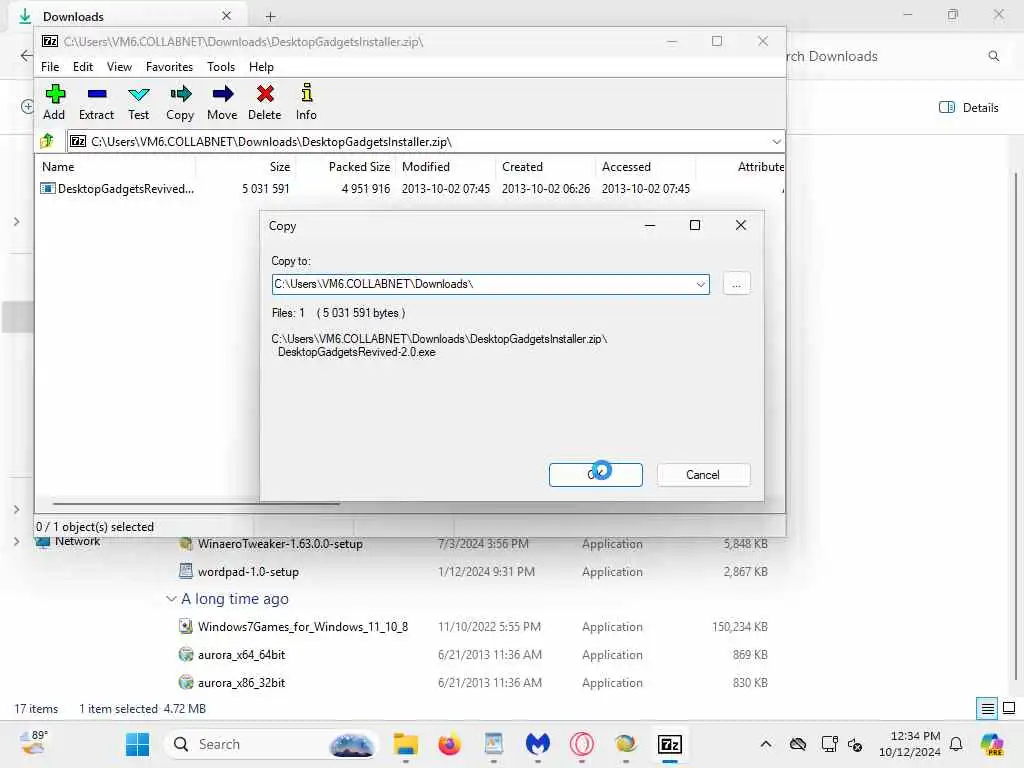Select wordpad-1.0-setup file in Explorer
1024x768 pixels.
[248, 571]
